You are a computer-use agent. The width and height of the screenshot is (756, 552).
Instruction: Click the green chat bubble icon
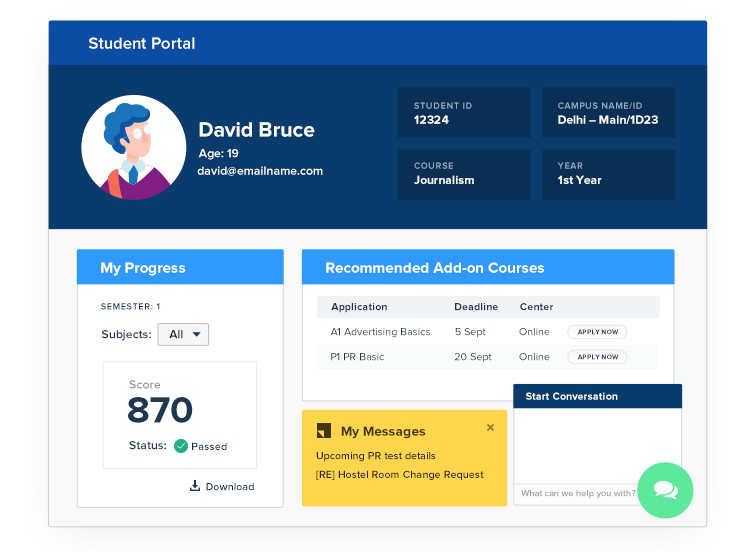coord(665,490)
